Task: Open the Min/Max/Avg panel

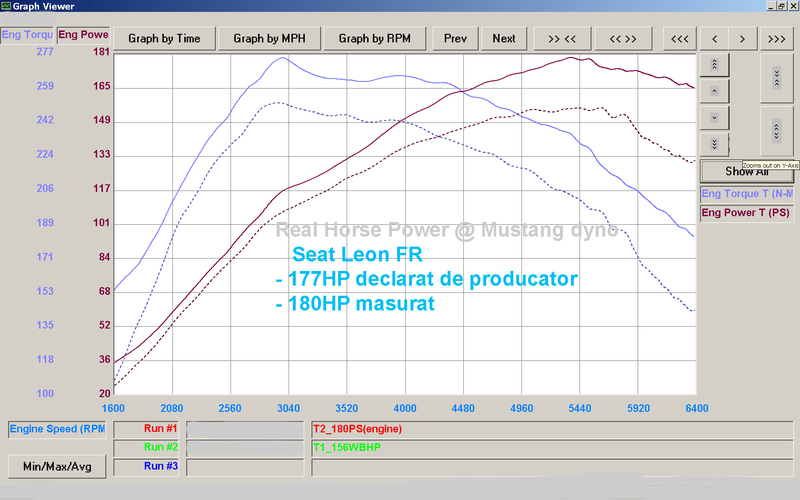Action: [57, 466]
